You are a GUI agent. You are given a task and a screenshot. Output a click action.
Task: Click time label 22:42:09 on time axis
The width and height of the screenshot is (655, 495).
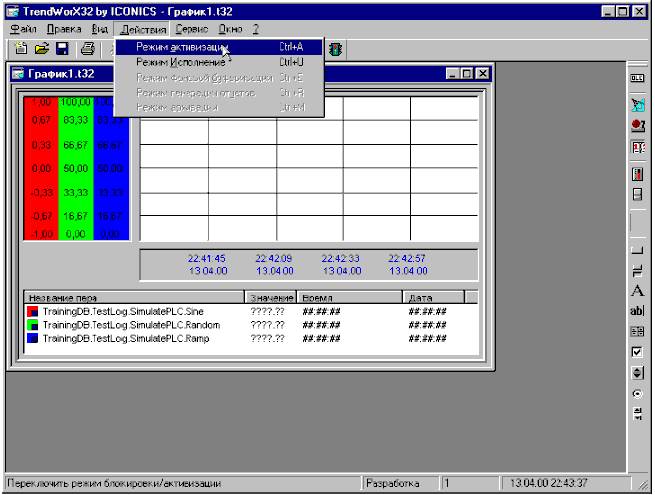[274, 259]
